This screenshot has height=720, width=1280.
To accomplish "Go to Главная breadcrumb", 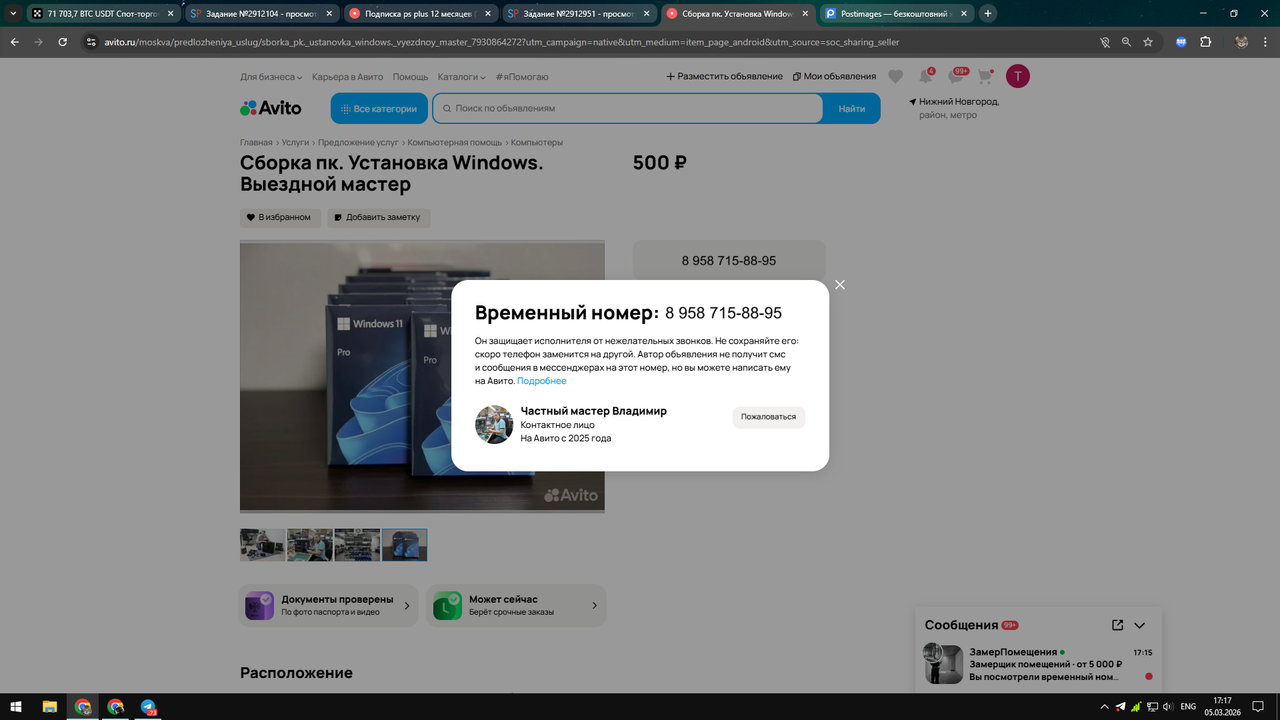I will (x=256, y=143).
